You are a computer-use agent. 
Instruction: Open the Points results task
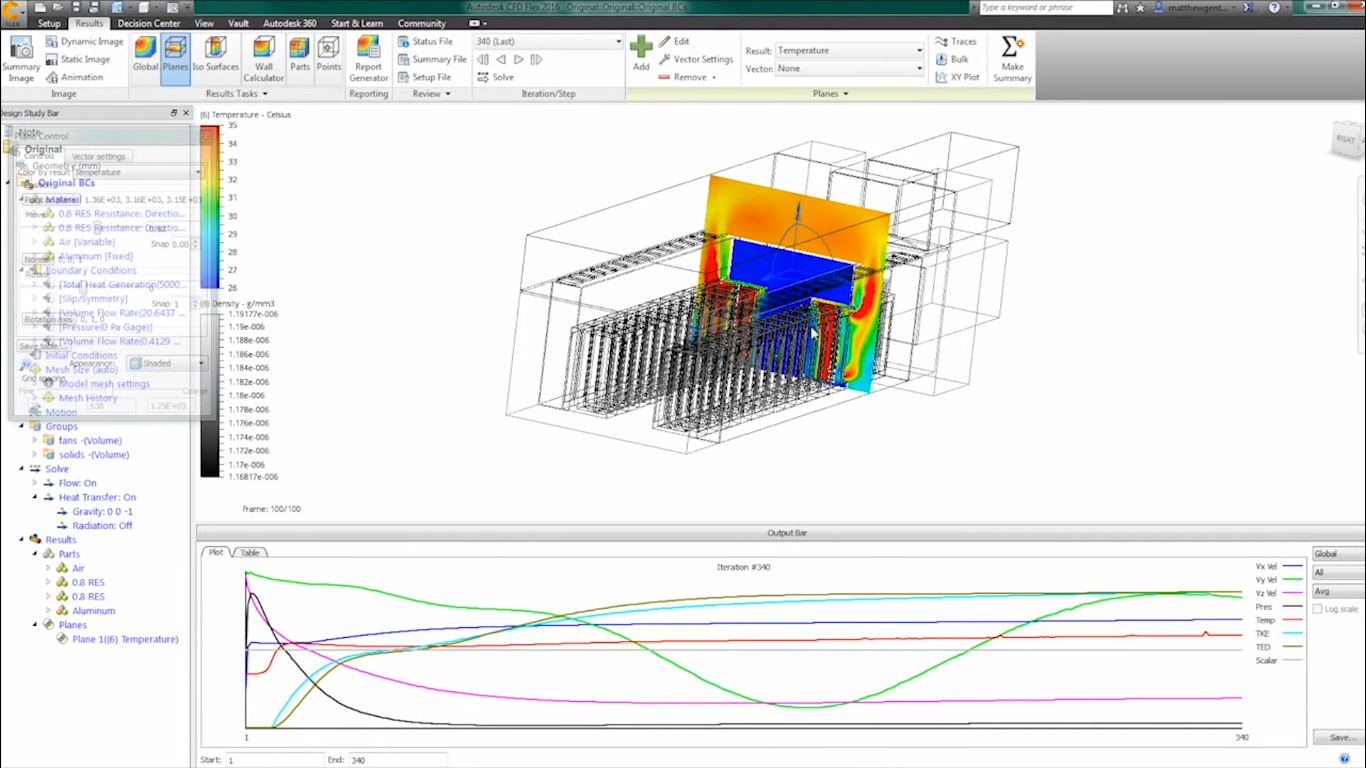click(329, 56)
